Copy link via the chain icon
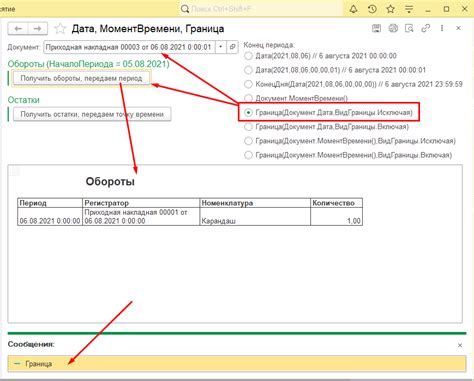This screenshot has height=381, width=474. pos(425,28)
